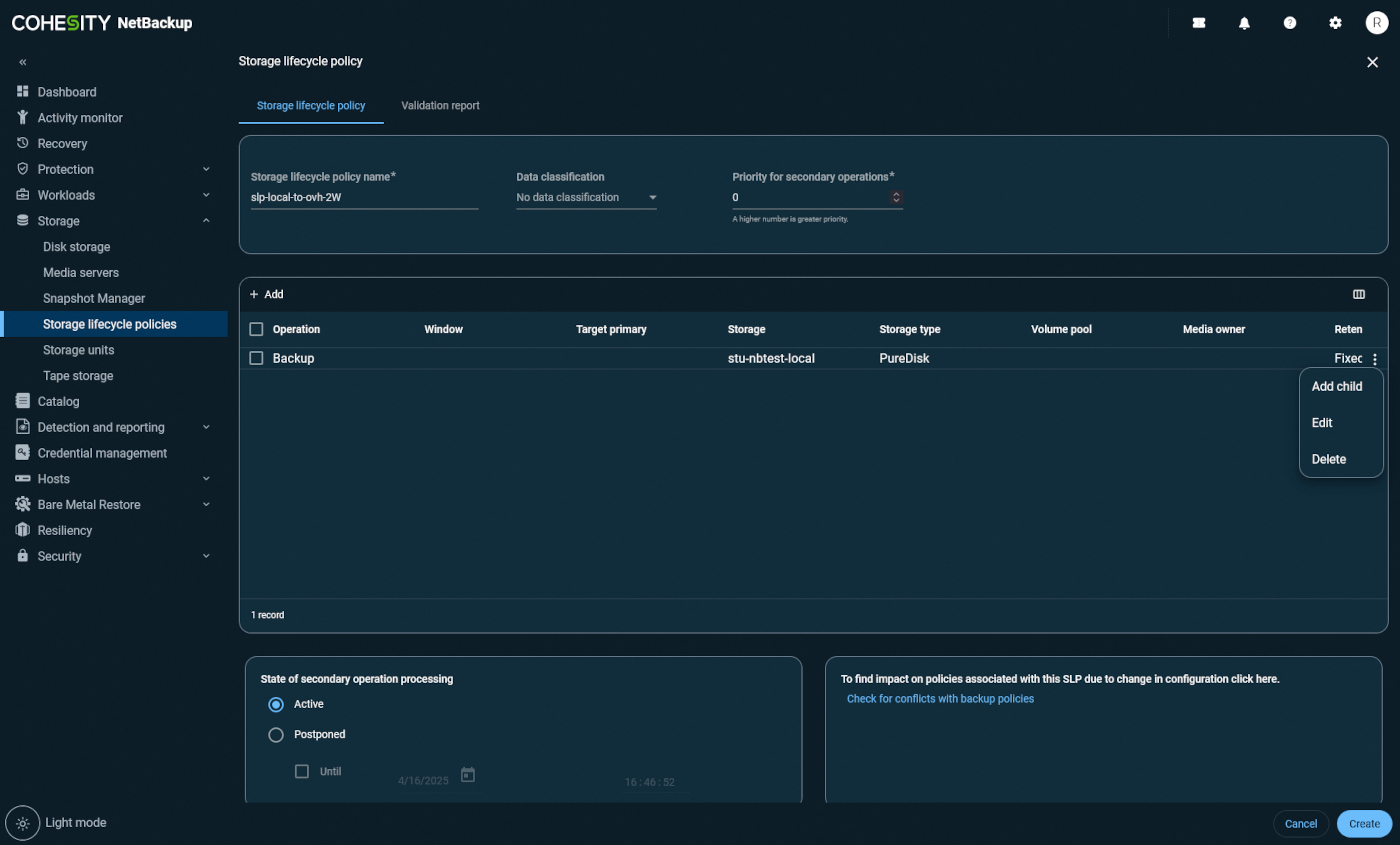Click the Storage lifecycle policy name field

coord(364,198)
